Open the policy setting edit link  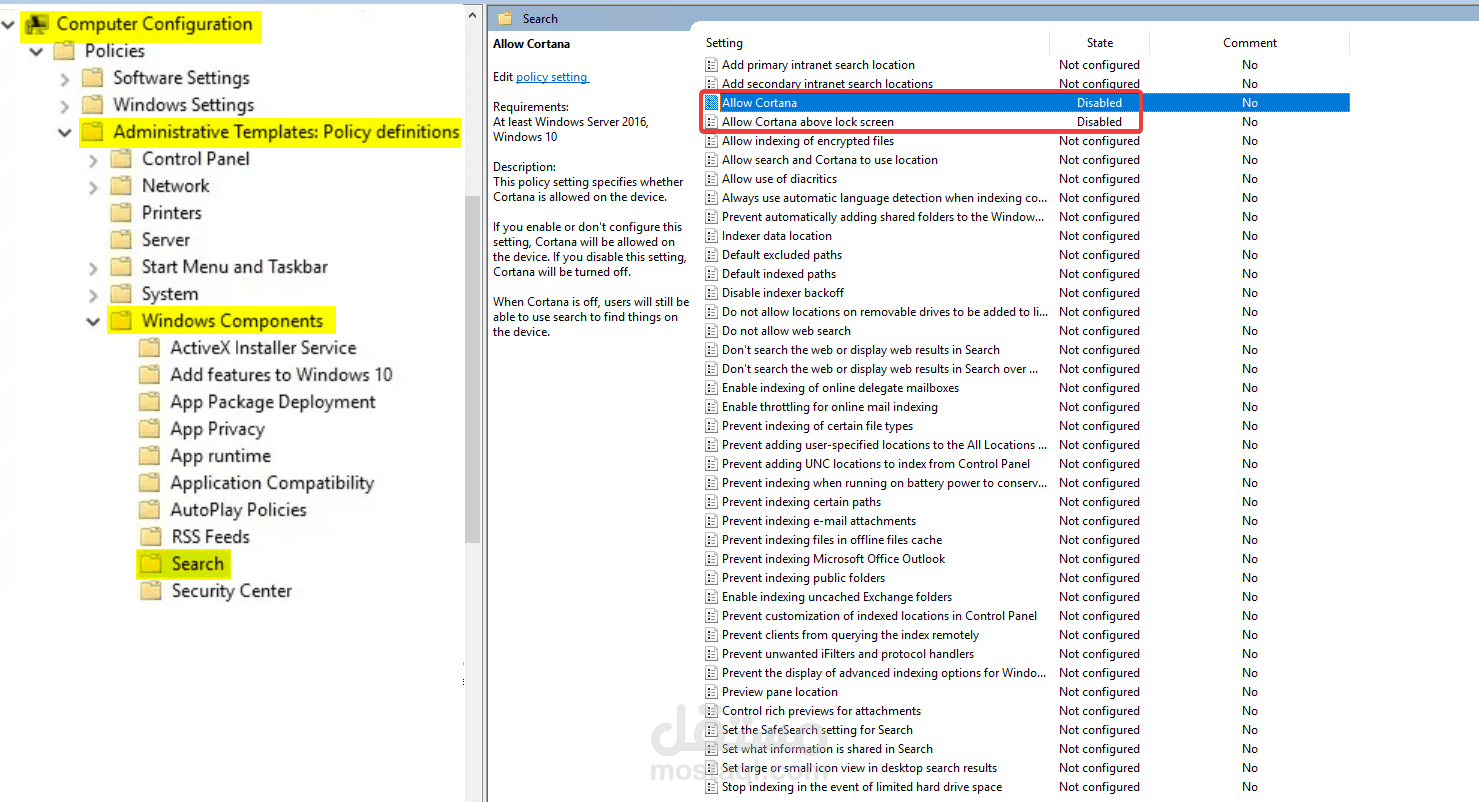(x=552, y=77)
